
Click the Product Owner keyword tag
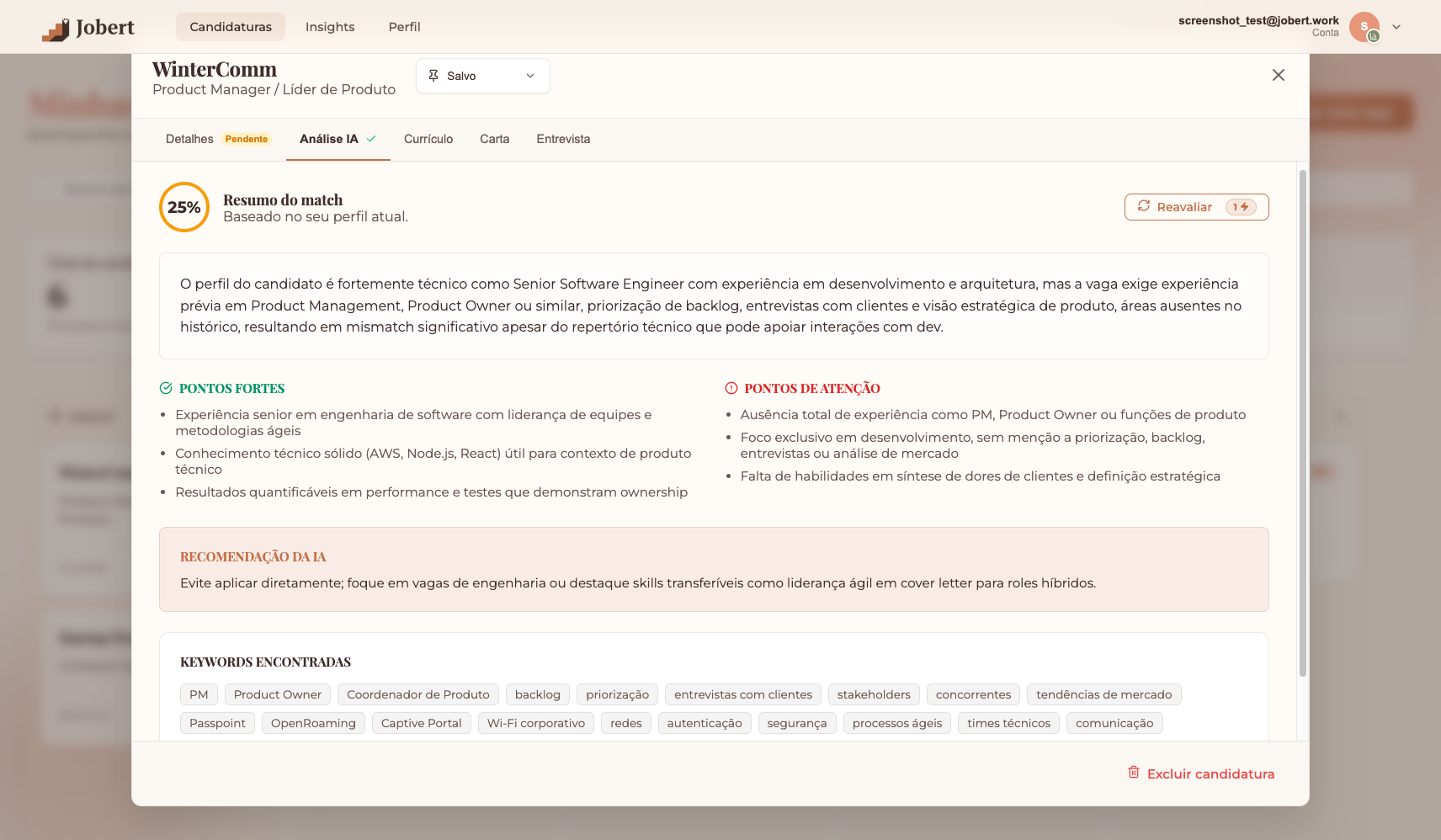278,694
